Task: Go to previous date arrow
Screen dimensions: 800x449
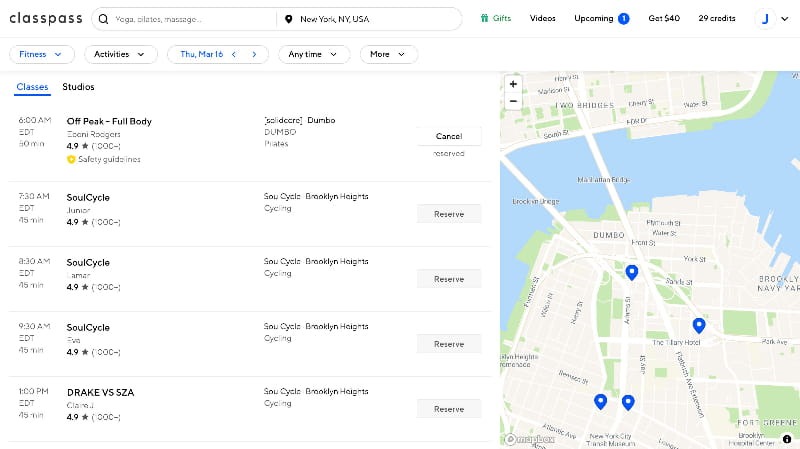Action: [234, 54]
